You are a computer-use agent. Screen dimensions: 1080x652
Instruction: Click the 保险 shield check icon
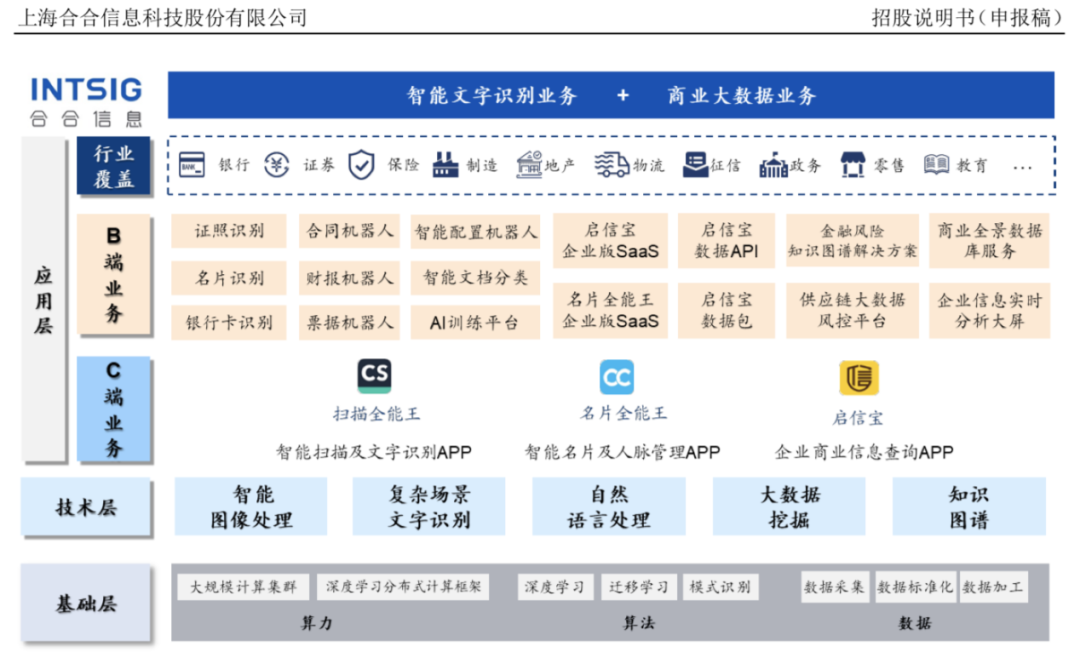(x=361, y=165)
